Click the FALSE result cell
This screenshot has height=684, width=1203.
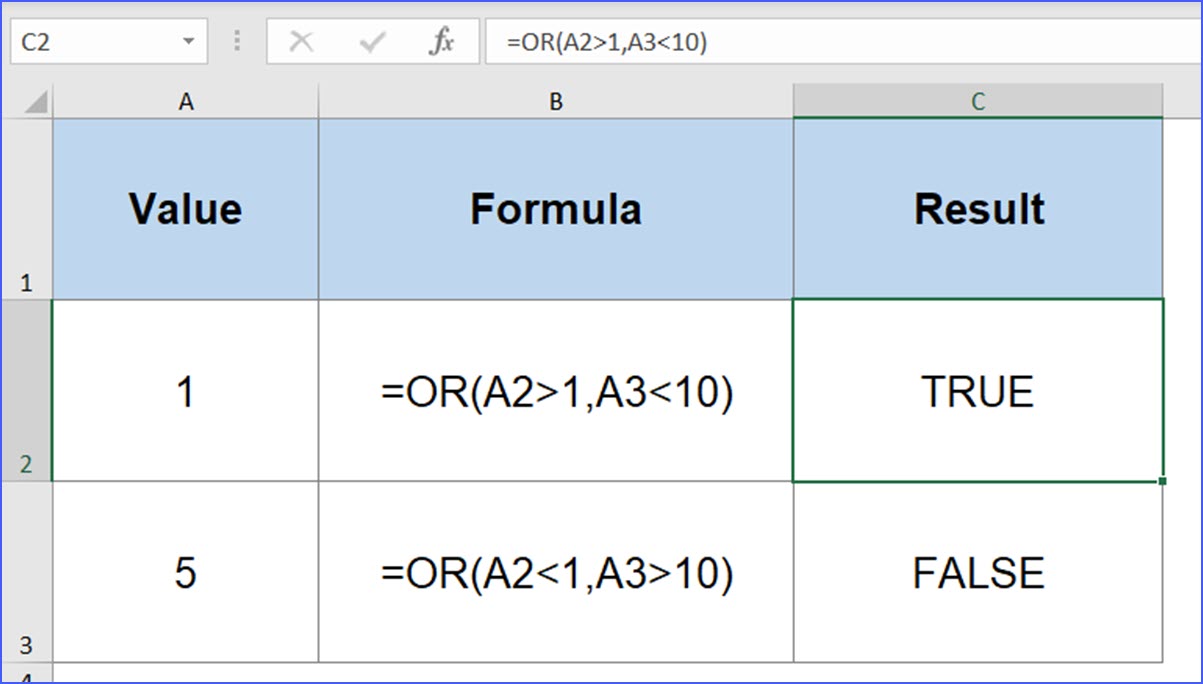point(978,573)
